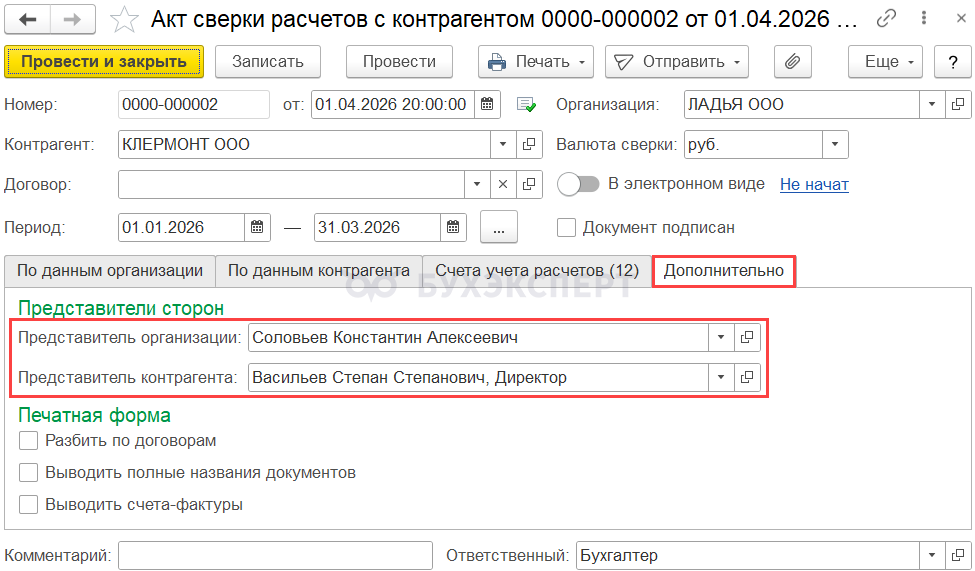Open calendar for period start 01.01.2026
This screenshot has width=975, height=571.
(x=257, y=227)
